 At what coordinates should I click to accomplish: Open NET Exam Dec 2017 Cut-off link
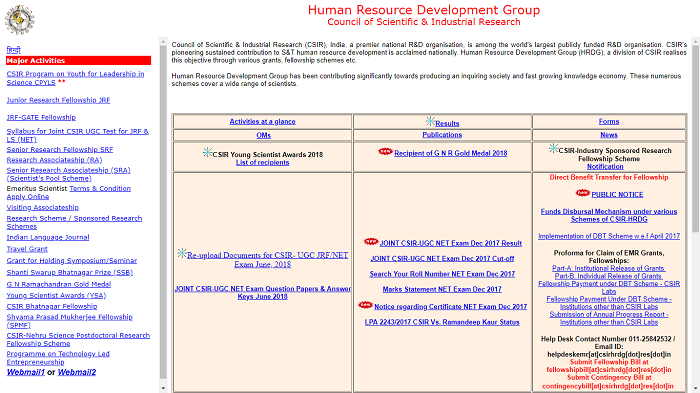pyautogui.click(x=442, y=259)
